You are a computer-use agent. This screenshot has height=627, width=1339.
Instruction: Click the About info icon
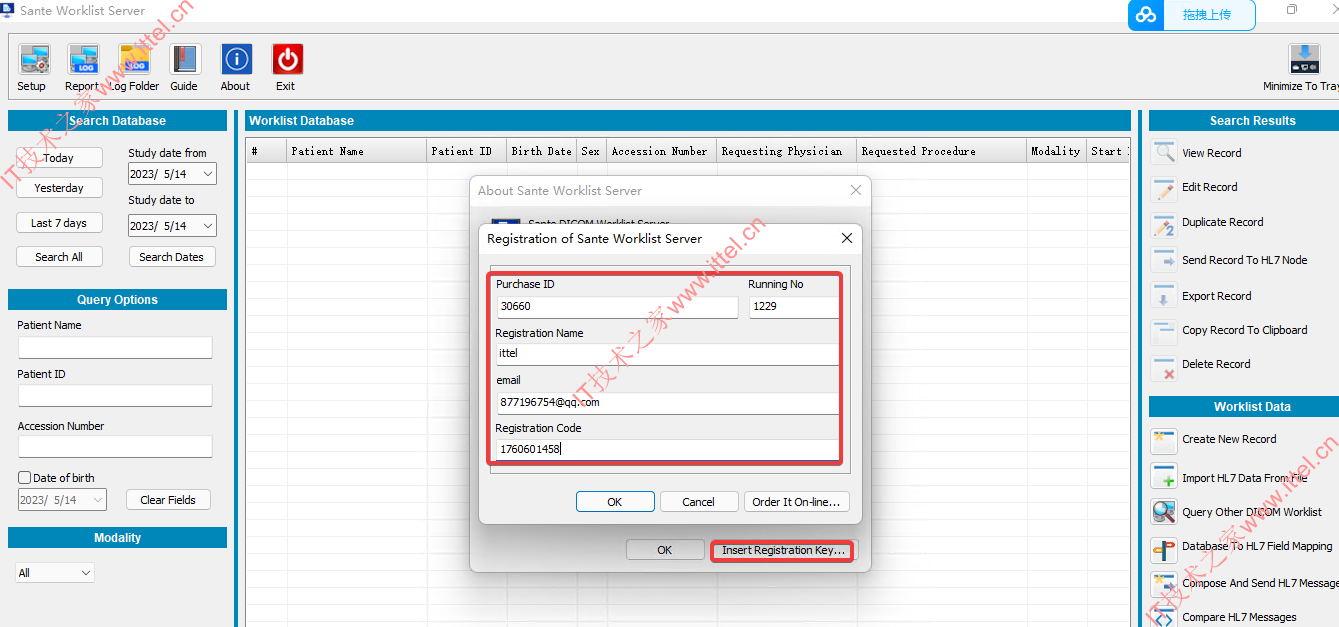coord(236,61)
